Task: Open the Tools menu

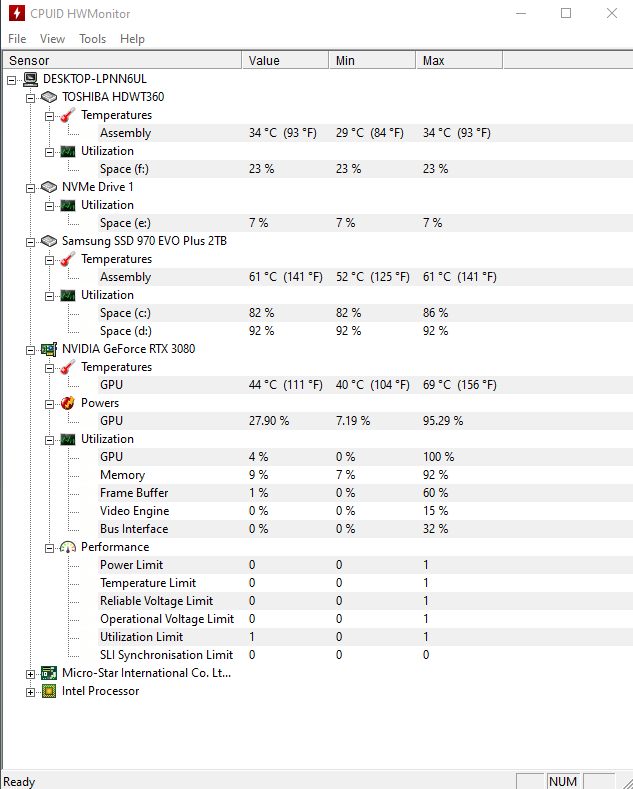Action: [x=93, y=39]
